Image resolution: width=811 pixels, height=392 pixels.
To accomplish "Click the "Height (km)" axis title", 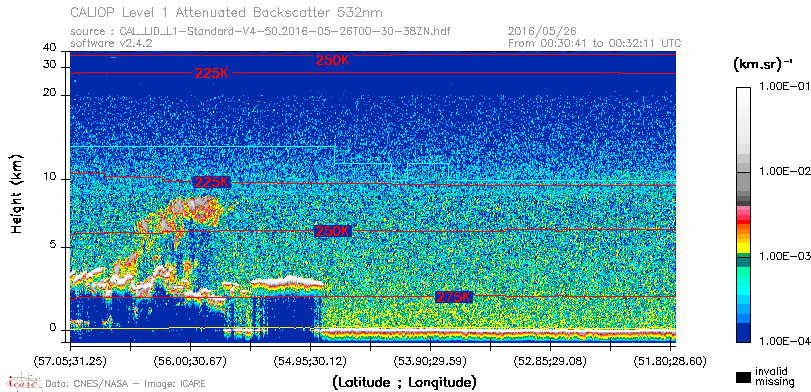I will pyautogui.click(x=17, y=193).
